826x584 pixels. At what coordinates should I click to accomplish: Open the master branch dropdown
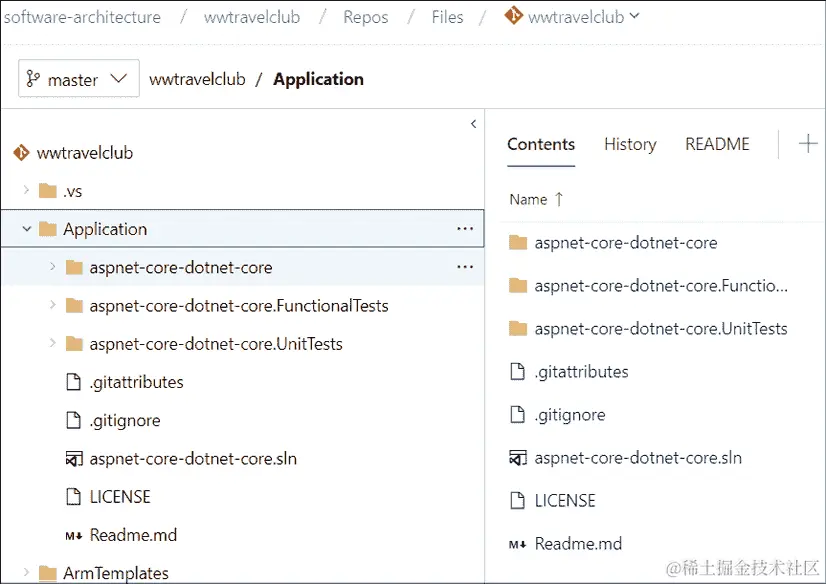[x=79, y=80]
